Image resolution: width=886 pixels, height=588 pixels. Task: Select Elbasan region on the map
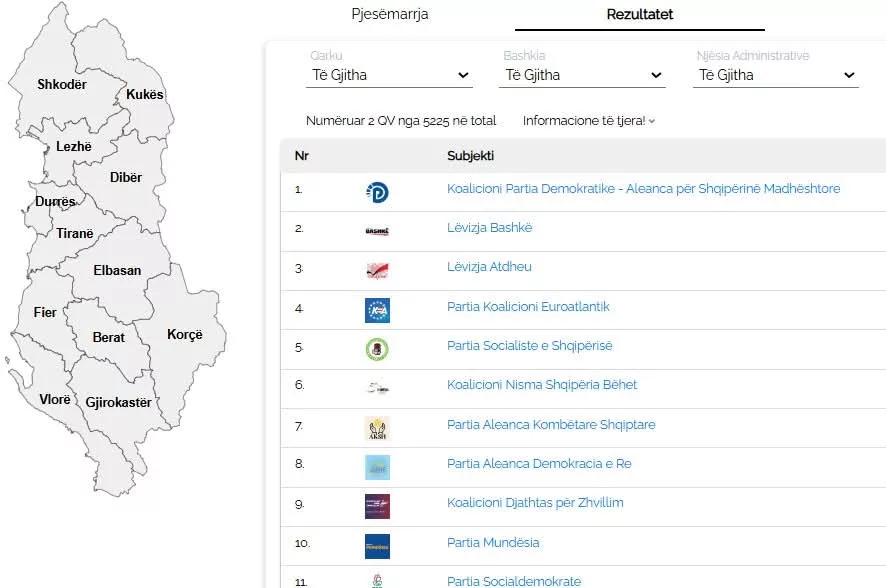(117, 271)
